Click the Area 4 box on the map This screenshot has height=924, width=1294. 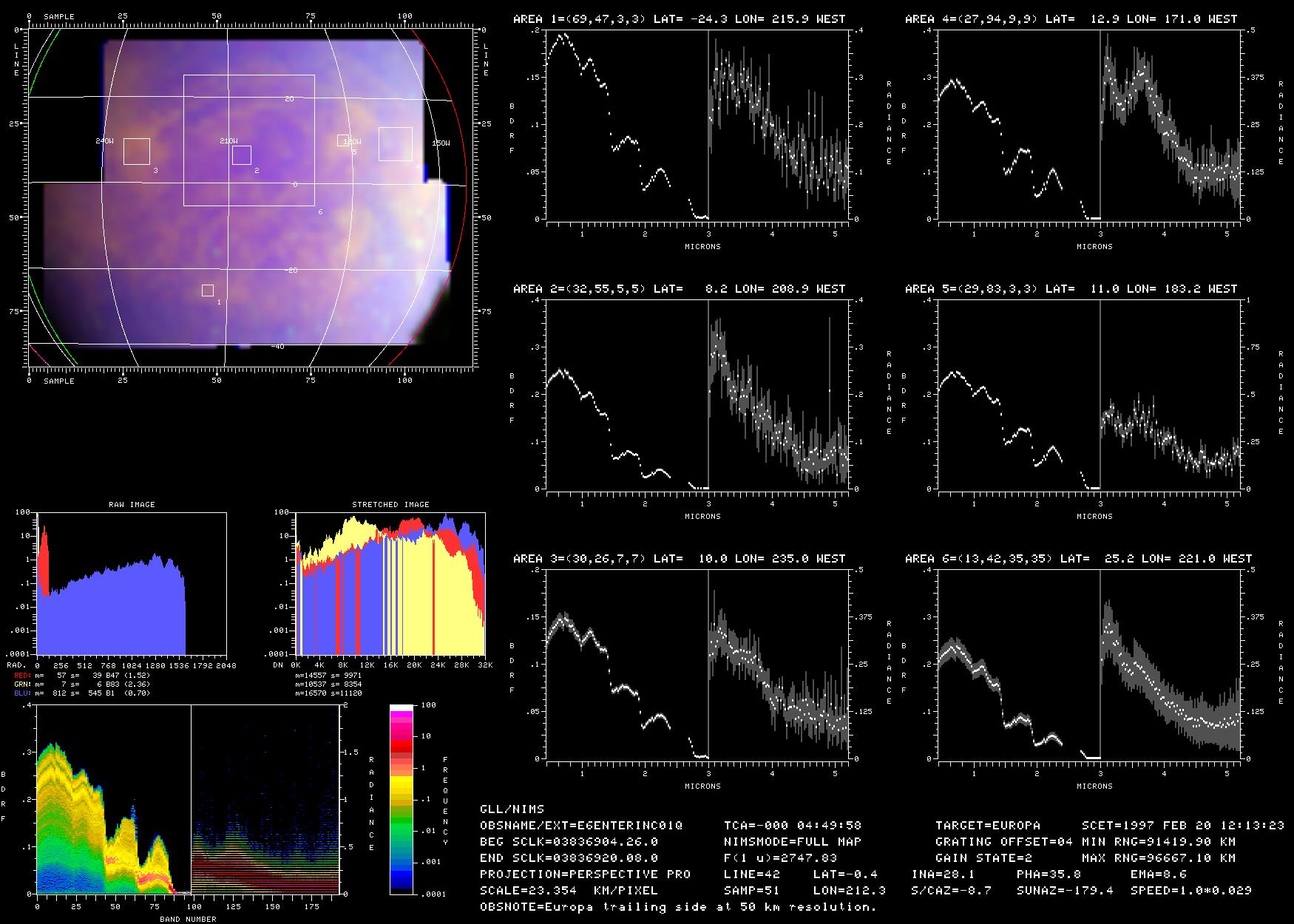click(396, 144)
